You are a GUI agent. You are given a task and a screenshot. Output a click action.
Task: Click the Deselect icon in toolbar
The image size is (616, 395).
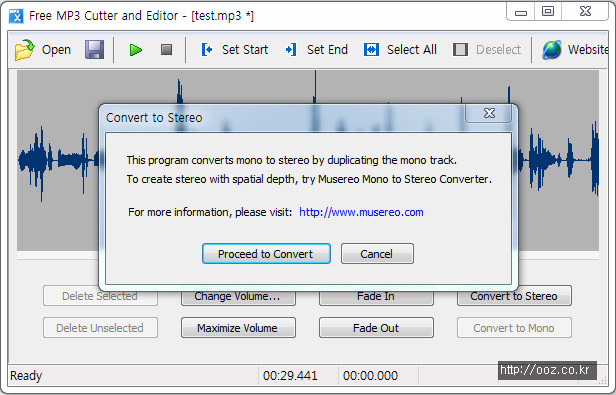[460, 50]
